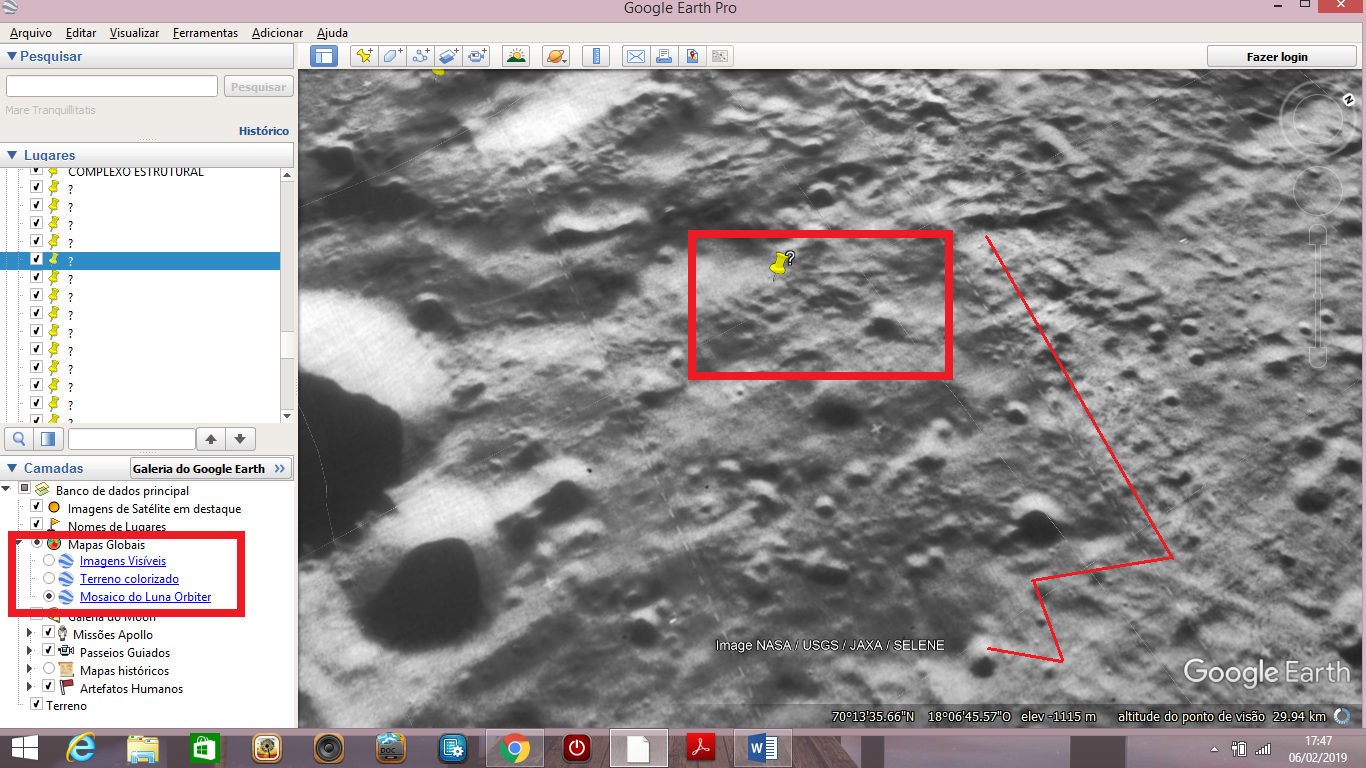Open the ruler measuring tool
Screen dimensions: 1366x768
(x=595, y=56)
